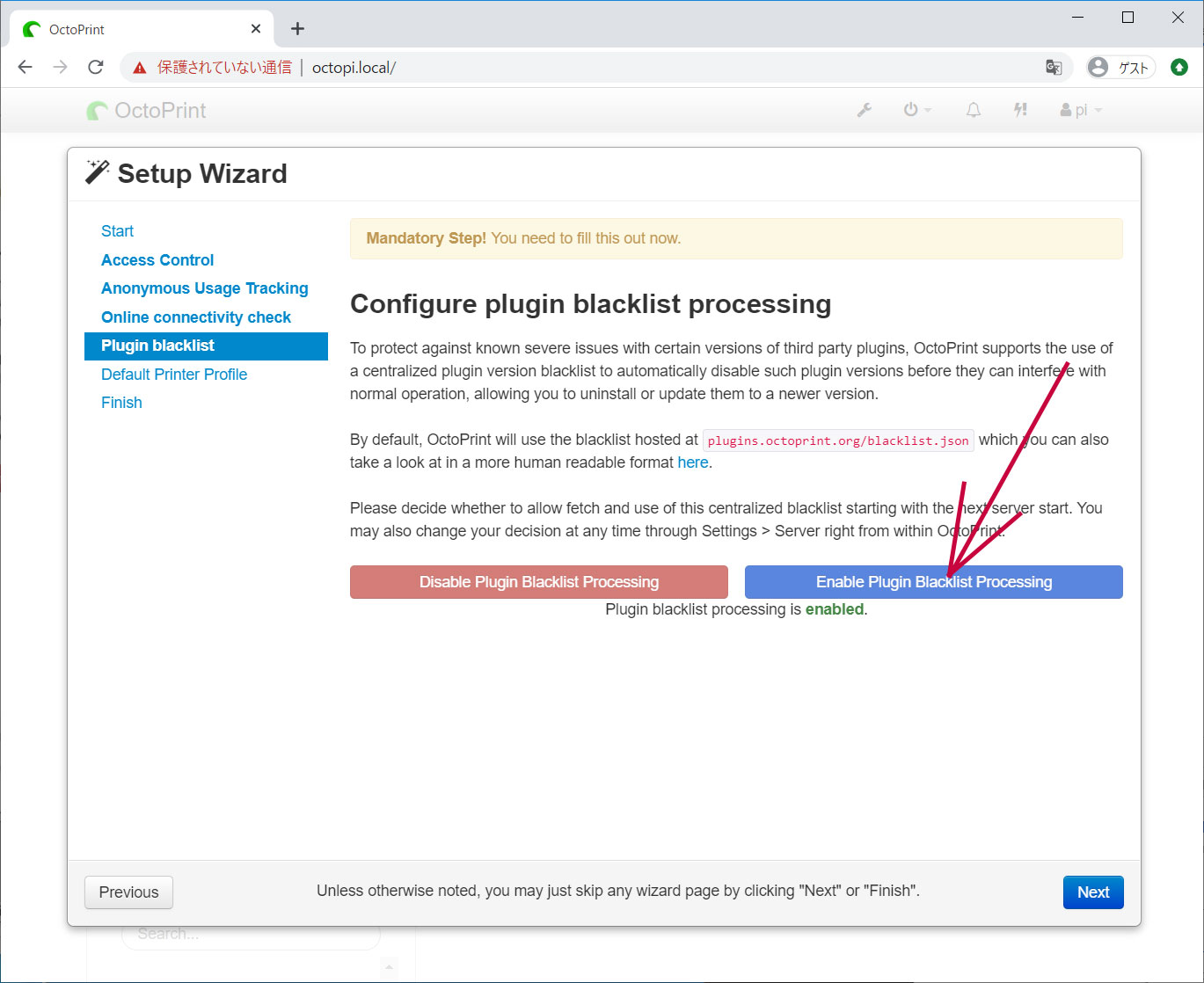Open the system power menu
The image size is (1204, 983).
[916, 110]
